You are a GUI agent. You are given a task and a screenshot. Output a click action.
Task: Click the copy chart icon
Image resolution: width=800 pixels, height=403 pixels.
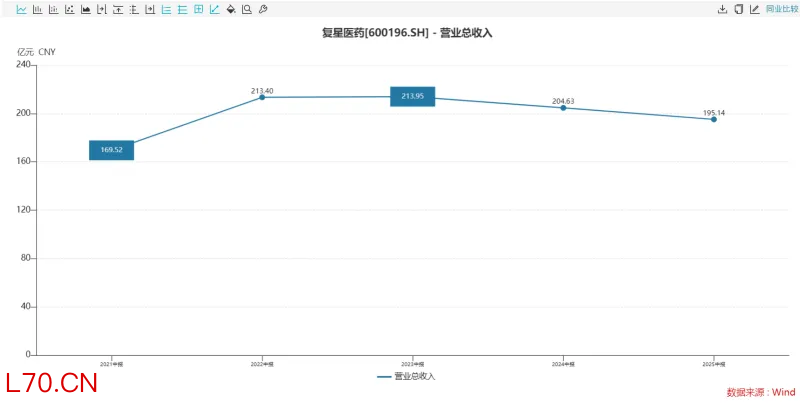click(x=738, y=9)
